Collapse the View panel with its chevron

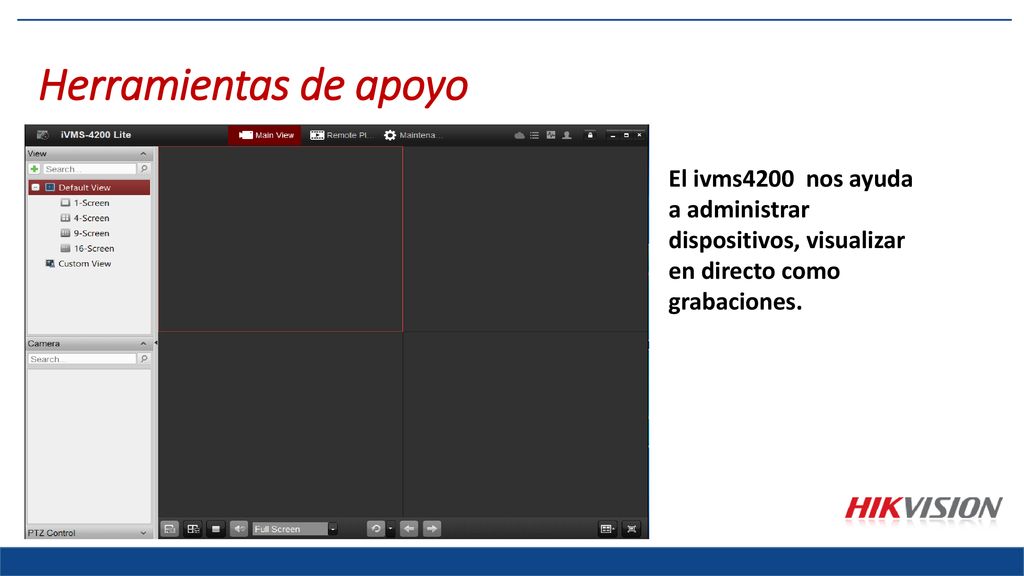(143, 153)
